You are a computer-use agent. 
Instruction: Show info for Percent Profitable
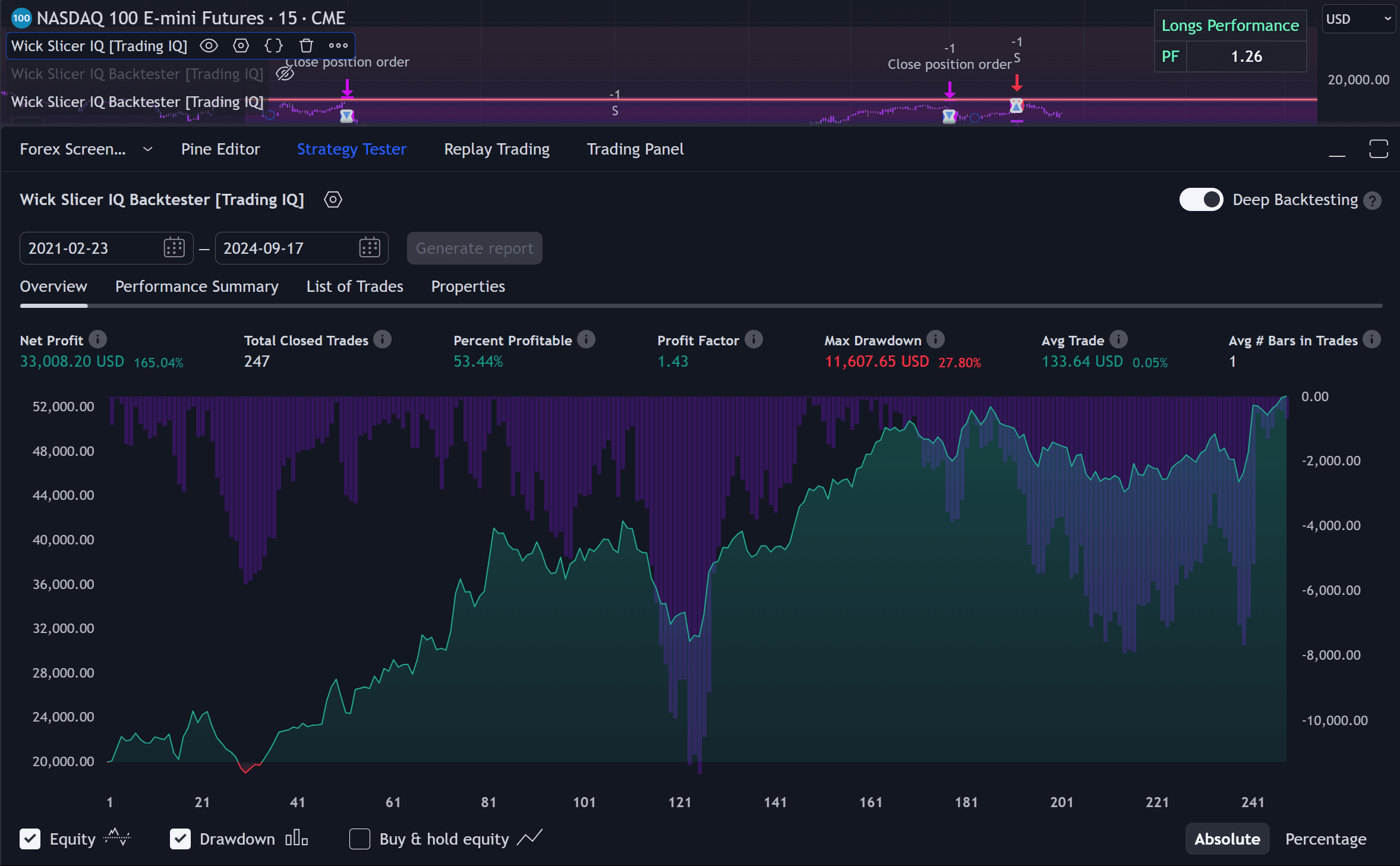point(586,339)
